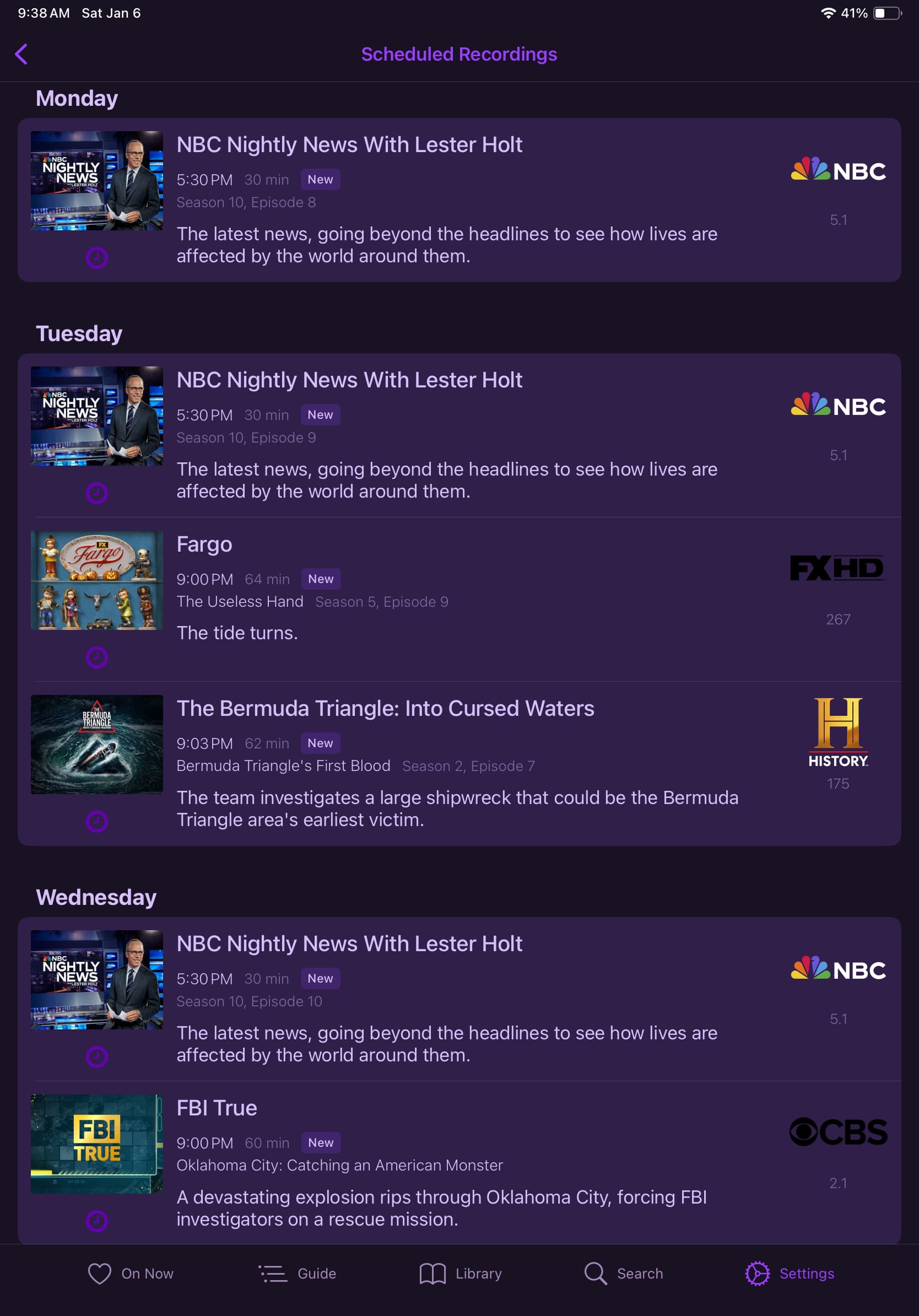This screenshot has height=1316, width=919.
Task: Tap the FX HD channel logo
Action: pyautogui.click(x=837, y=568)
